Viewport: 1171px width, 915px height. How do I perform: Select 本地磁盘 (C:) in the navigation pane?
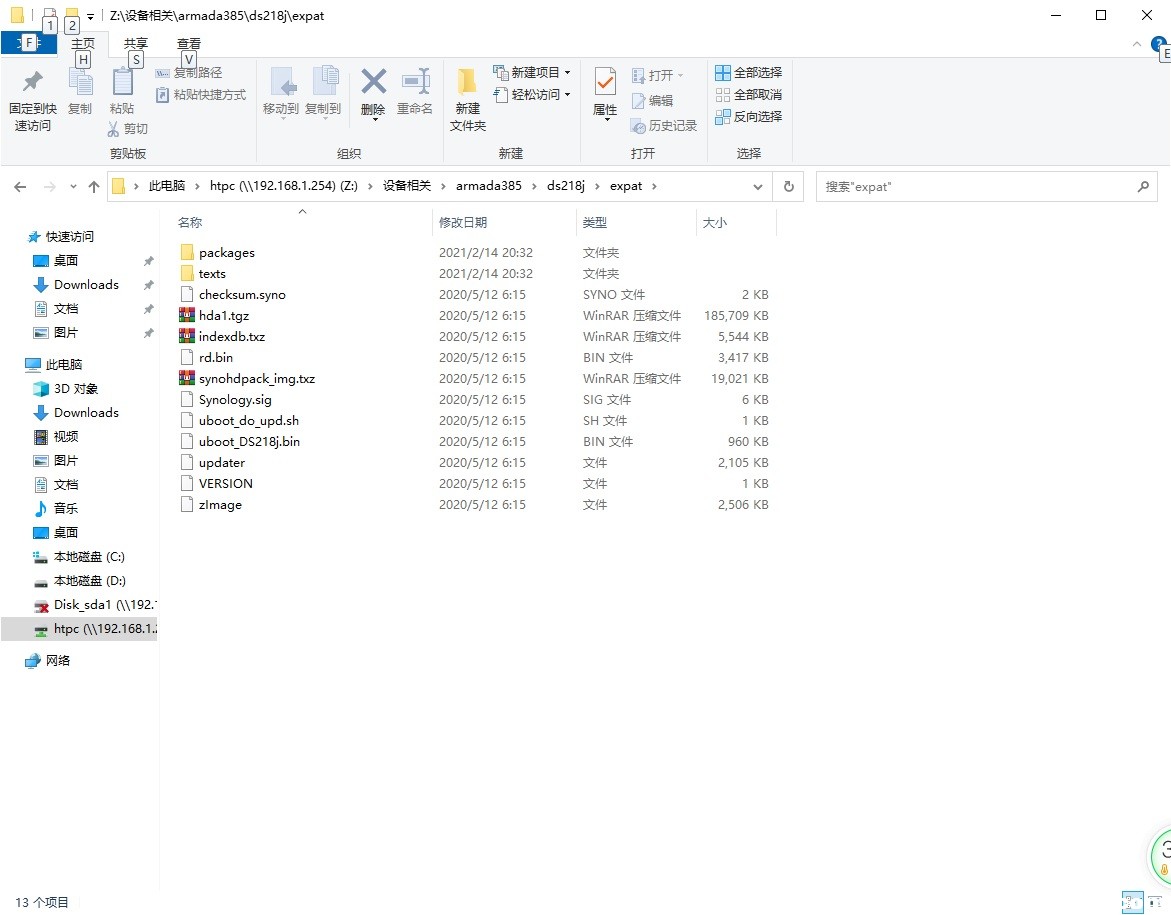click(89, 556)
